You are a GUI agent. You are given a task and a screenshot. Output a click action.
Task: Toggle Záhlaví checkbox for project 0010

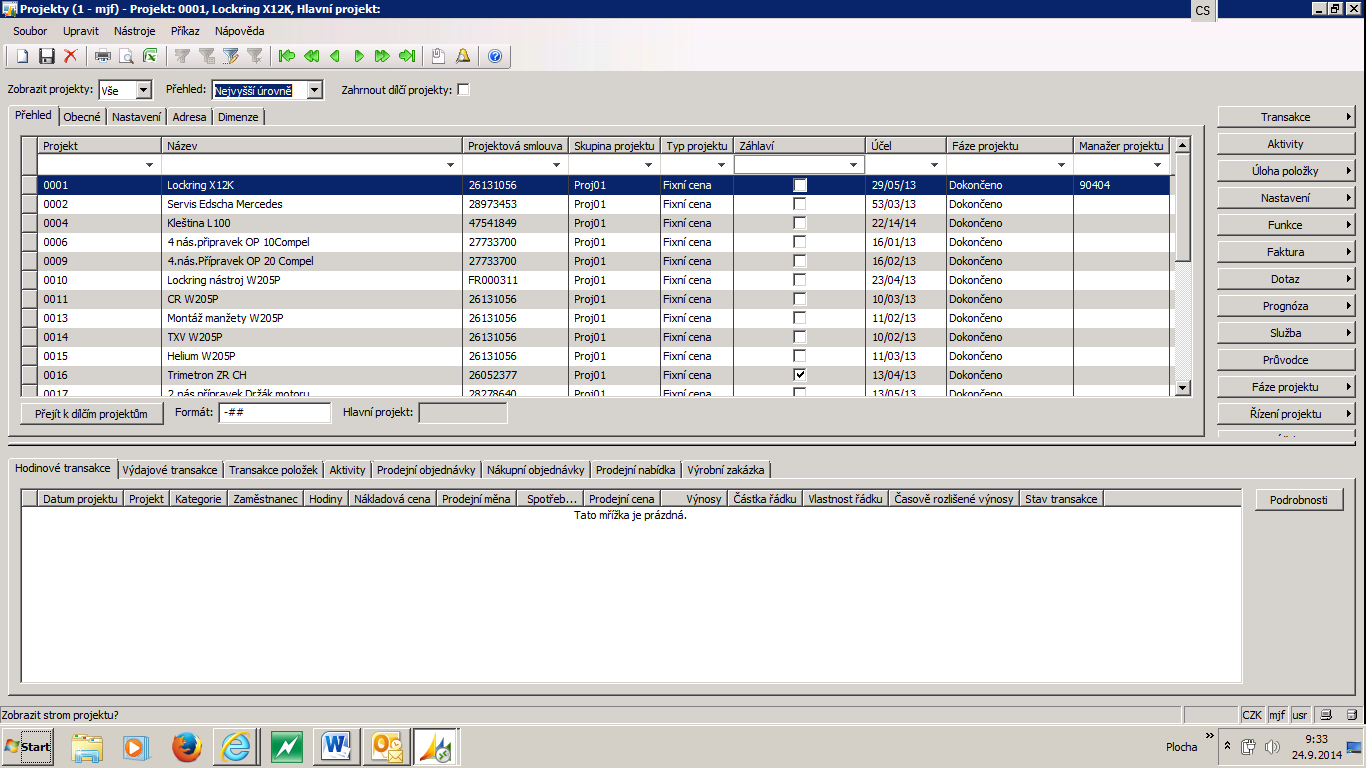coord(800,280)
